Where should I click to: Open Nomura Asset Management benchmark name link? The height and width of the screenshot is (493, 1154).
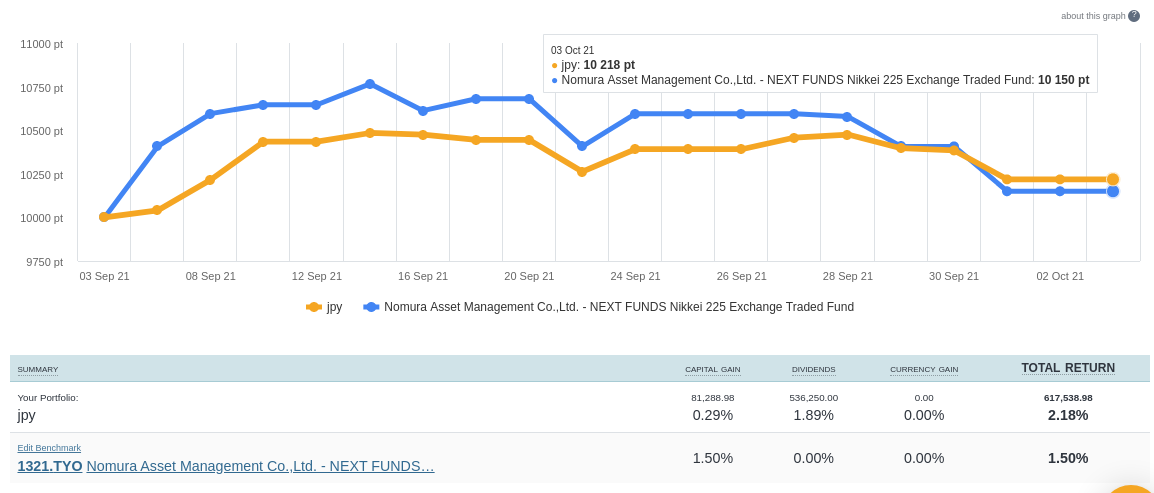(x=260, y=466)
